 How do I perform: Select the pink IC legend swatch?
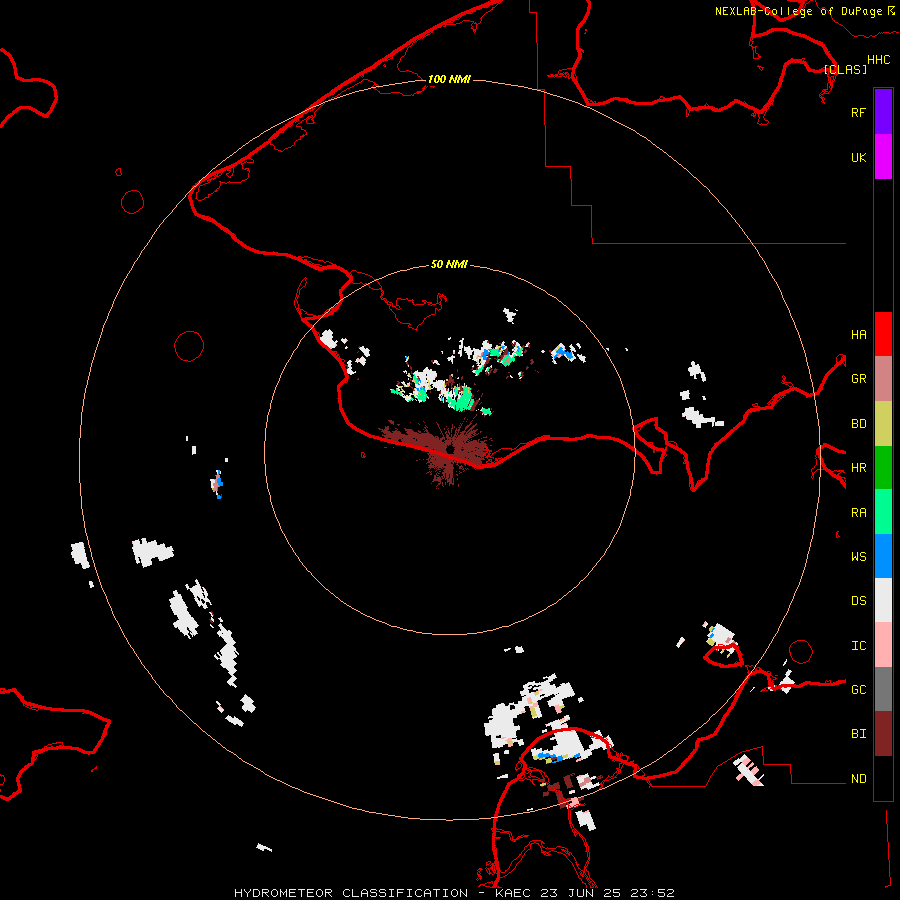pos(883,645)
